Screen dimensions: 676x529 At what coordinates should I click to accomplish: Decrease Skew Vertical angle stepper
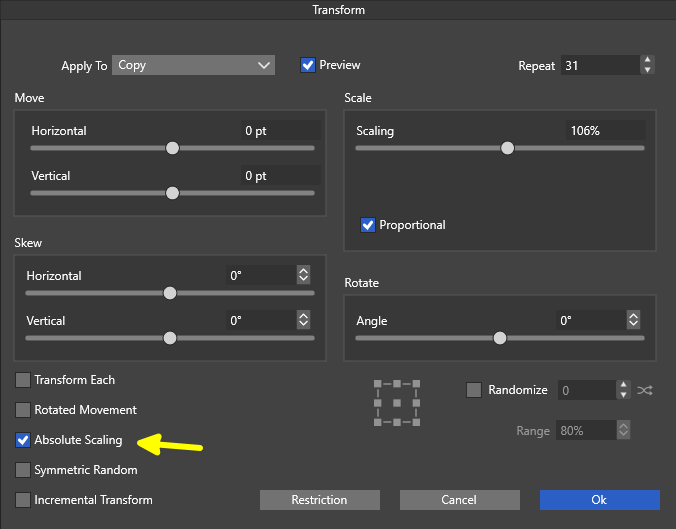[304, 324]
